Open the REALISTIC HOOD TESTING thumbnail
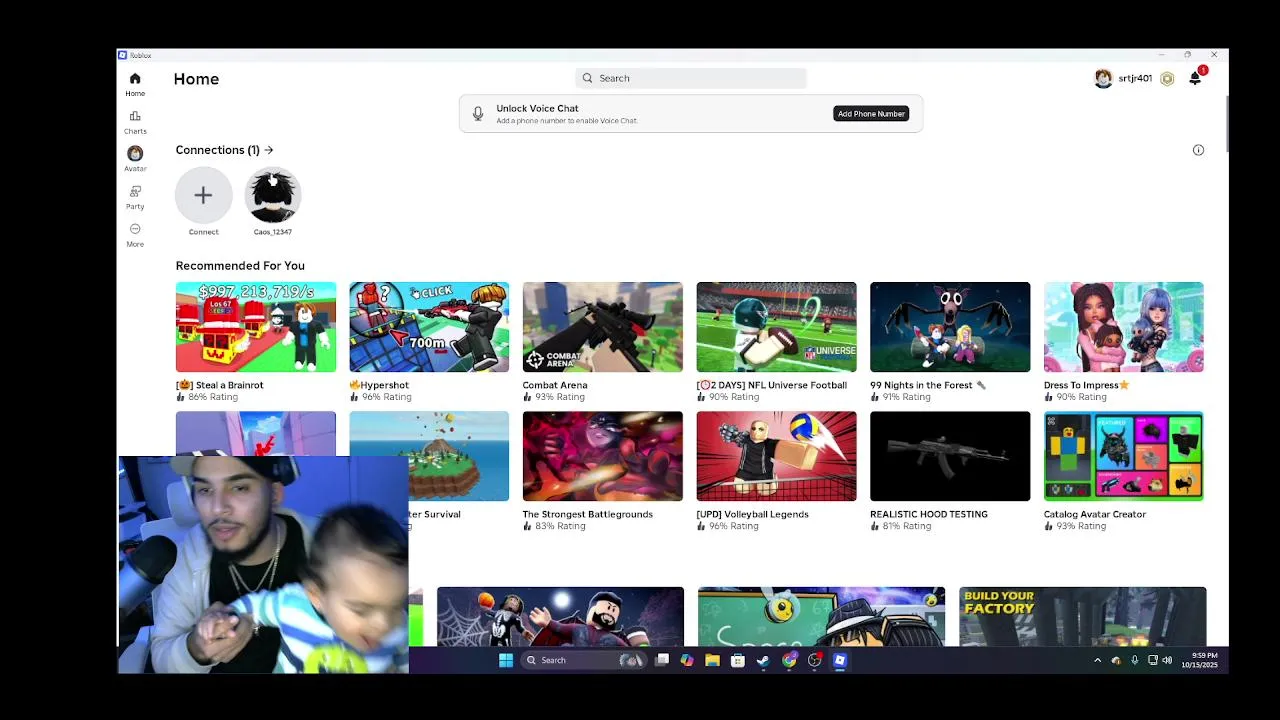 (x=950, y=456)
